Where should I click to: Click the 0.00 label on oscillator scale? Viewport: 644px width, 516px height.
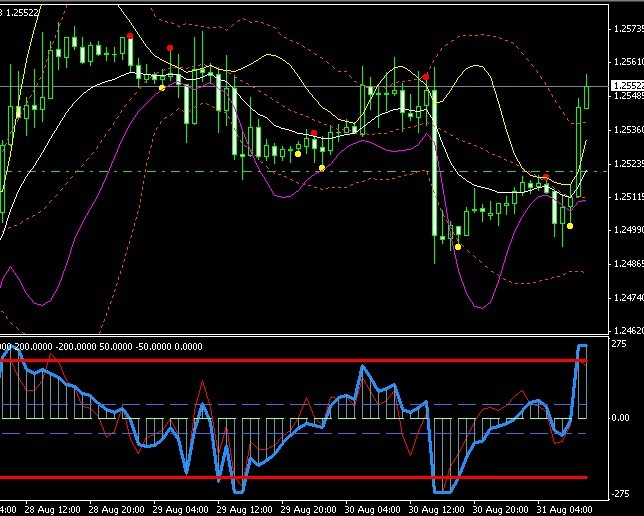coord(620,418)
